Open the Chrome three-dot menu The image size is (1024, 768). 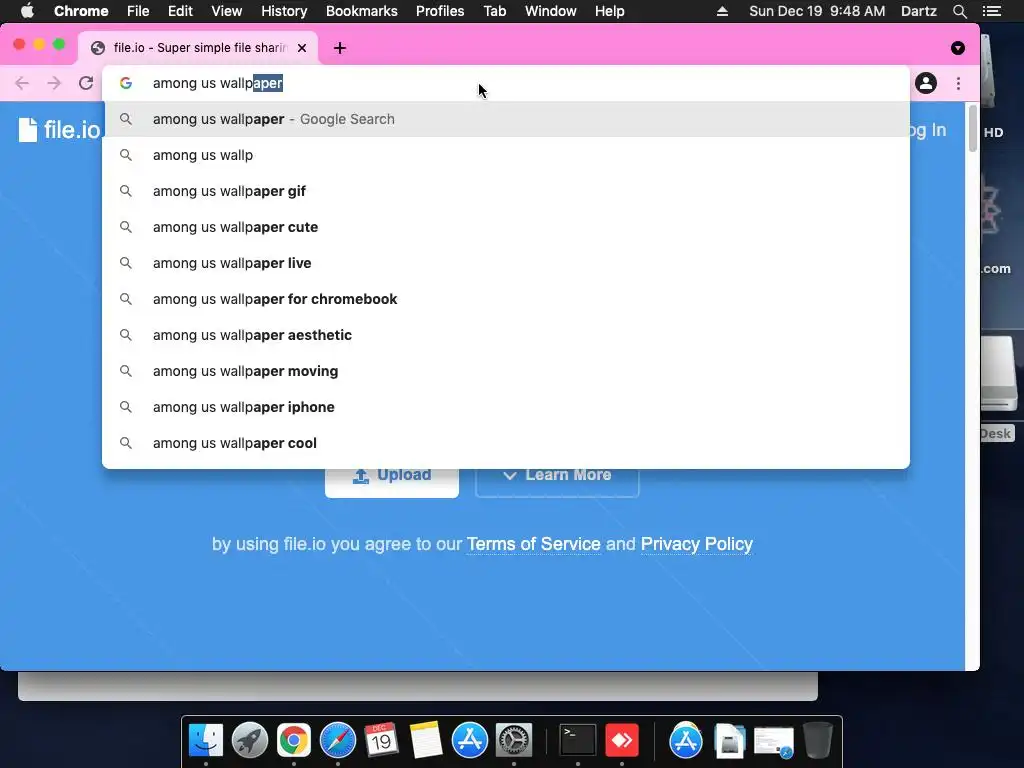(958, 83)
